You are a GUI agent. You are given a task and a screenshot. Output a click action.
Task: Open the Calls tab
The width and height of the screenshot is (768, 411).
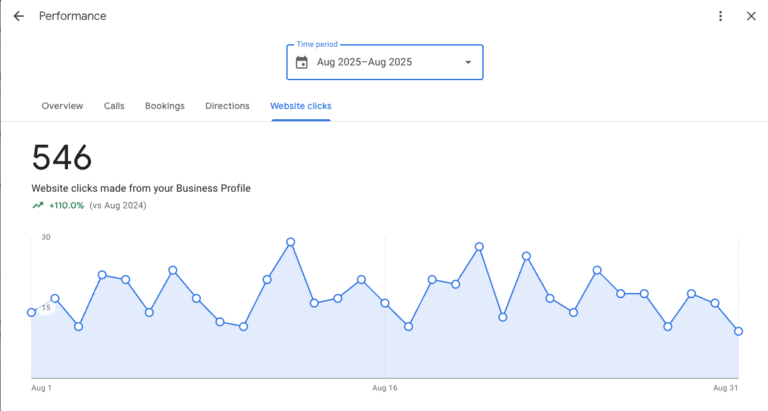click(x=114, y=106)
